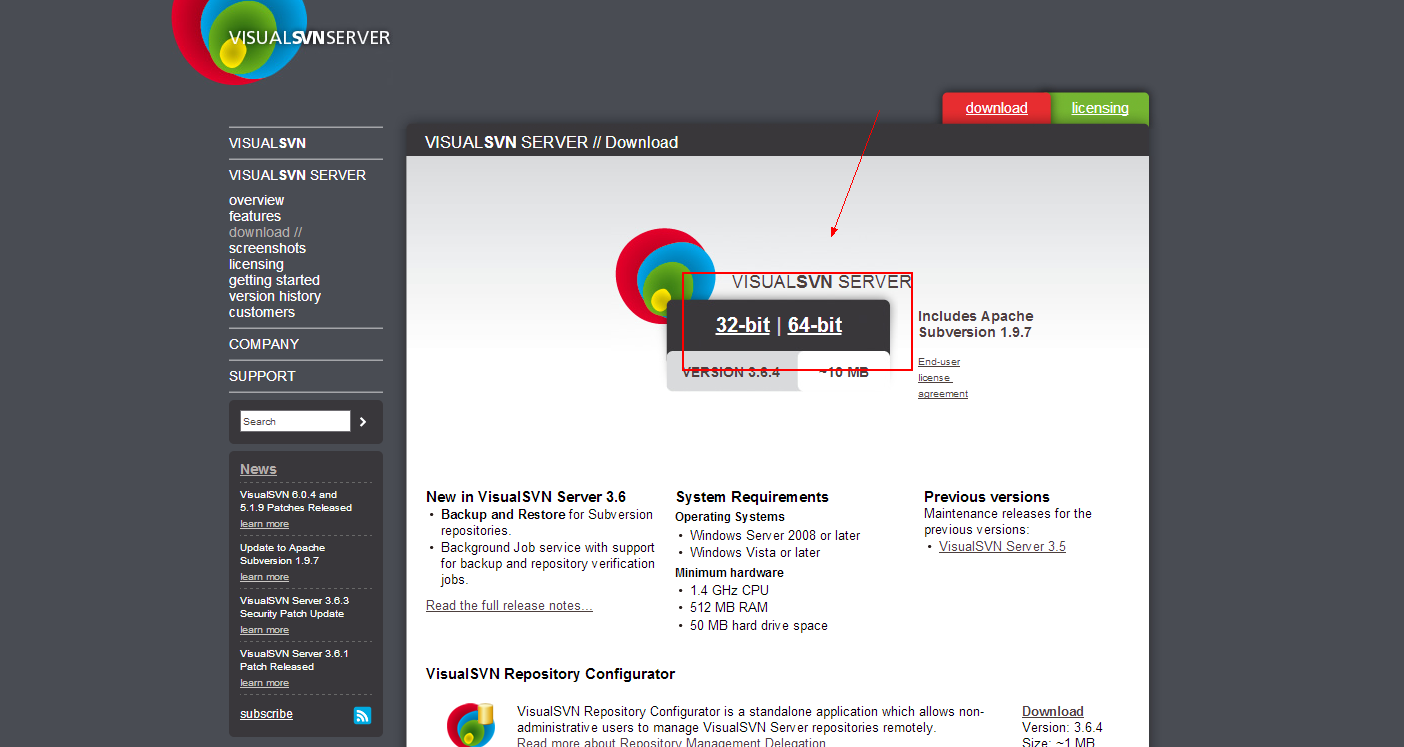Open Read more about Repository Management Delegation
1404x747 pixels.
(x=671, y=742)
